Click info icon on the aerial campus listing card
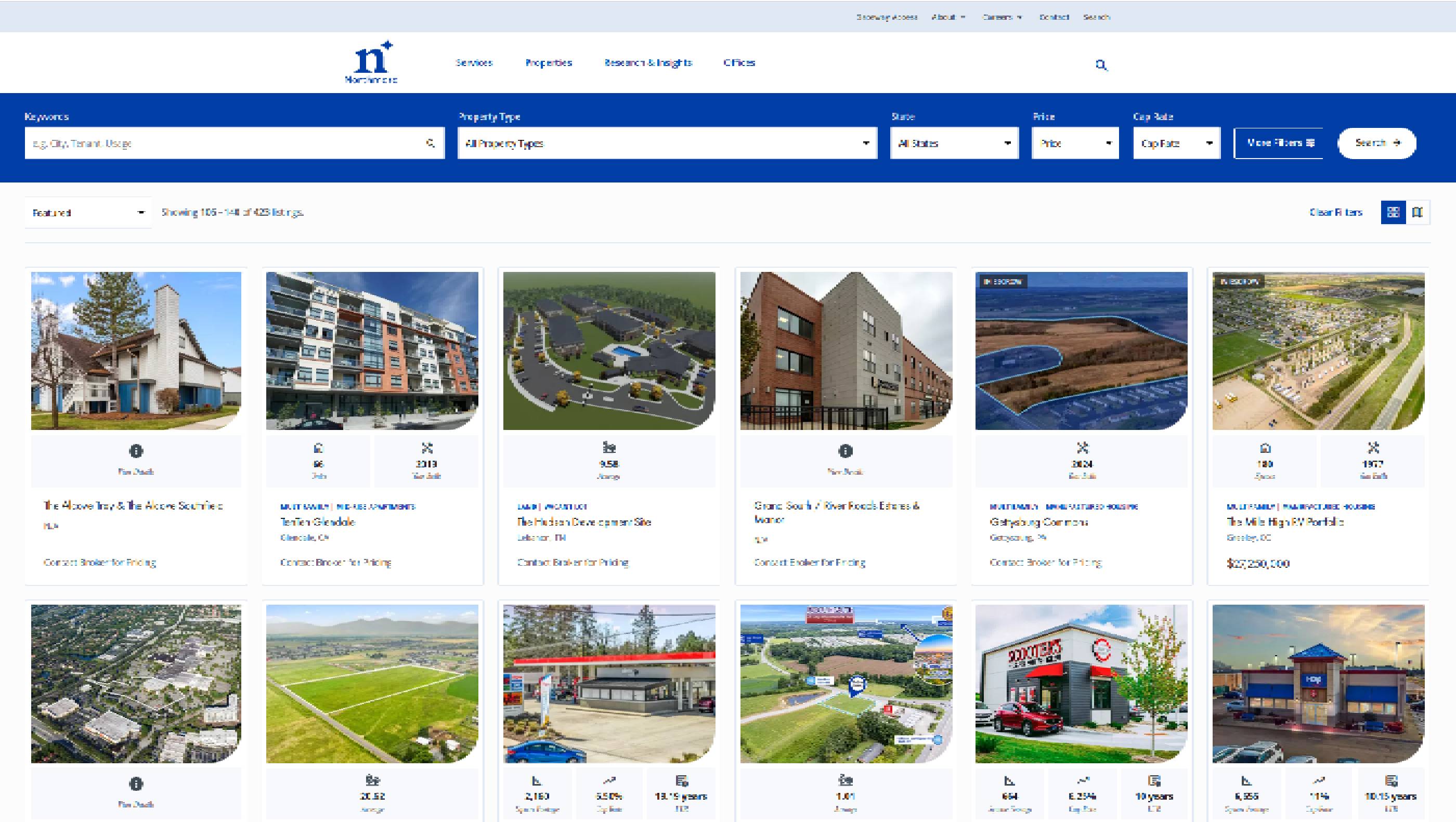 (136, 784)
